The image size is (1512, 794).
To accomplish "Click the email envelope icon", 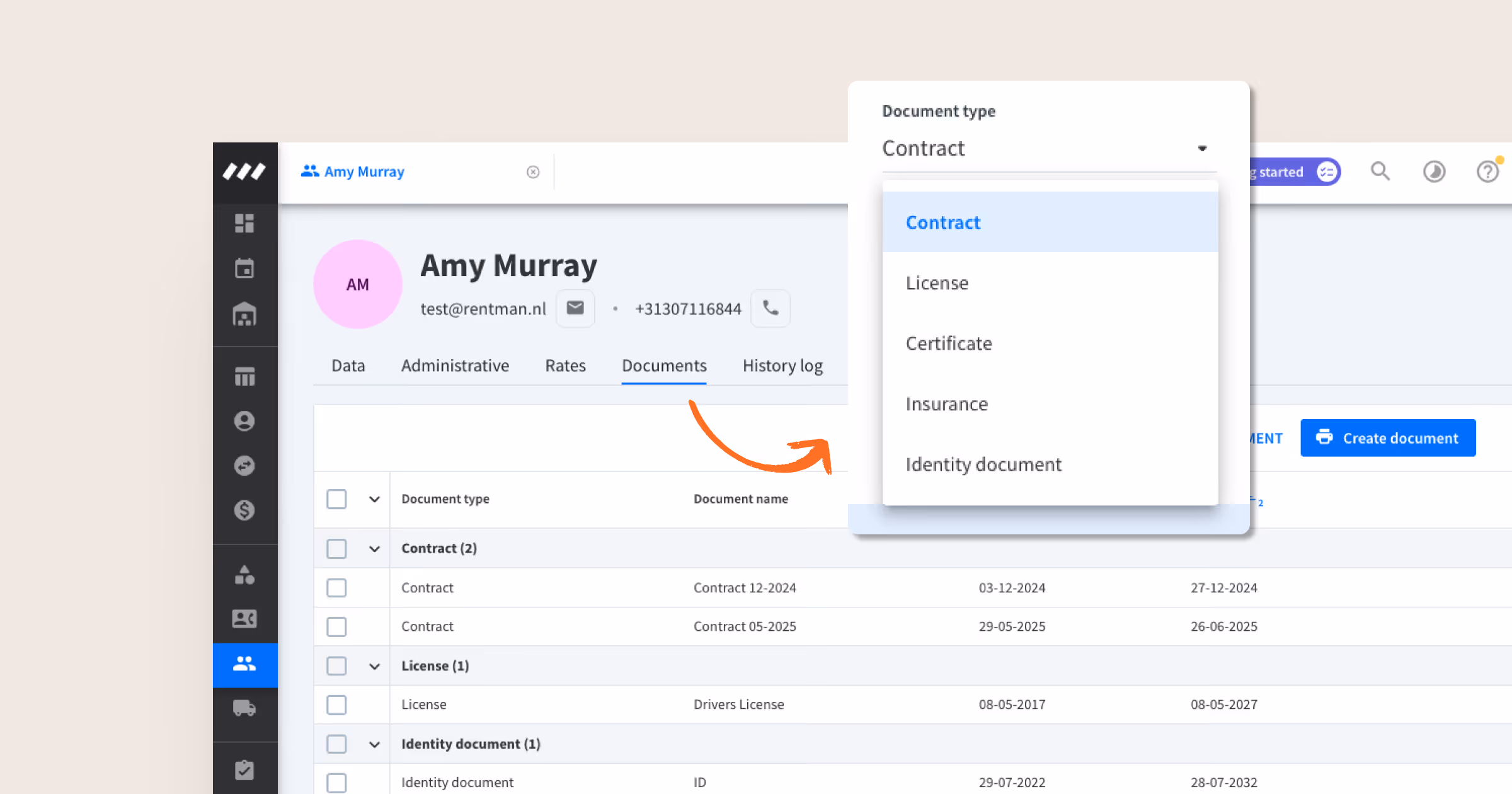I will 575,308.
